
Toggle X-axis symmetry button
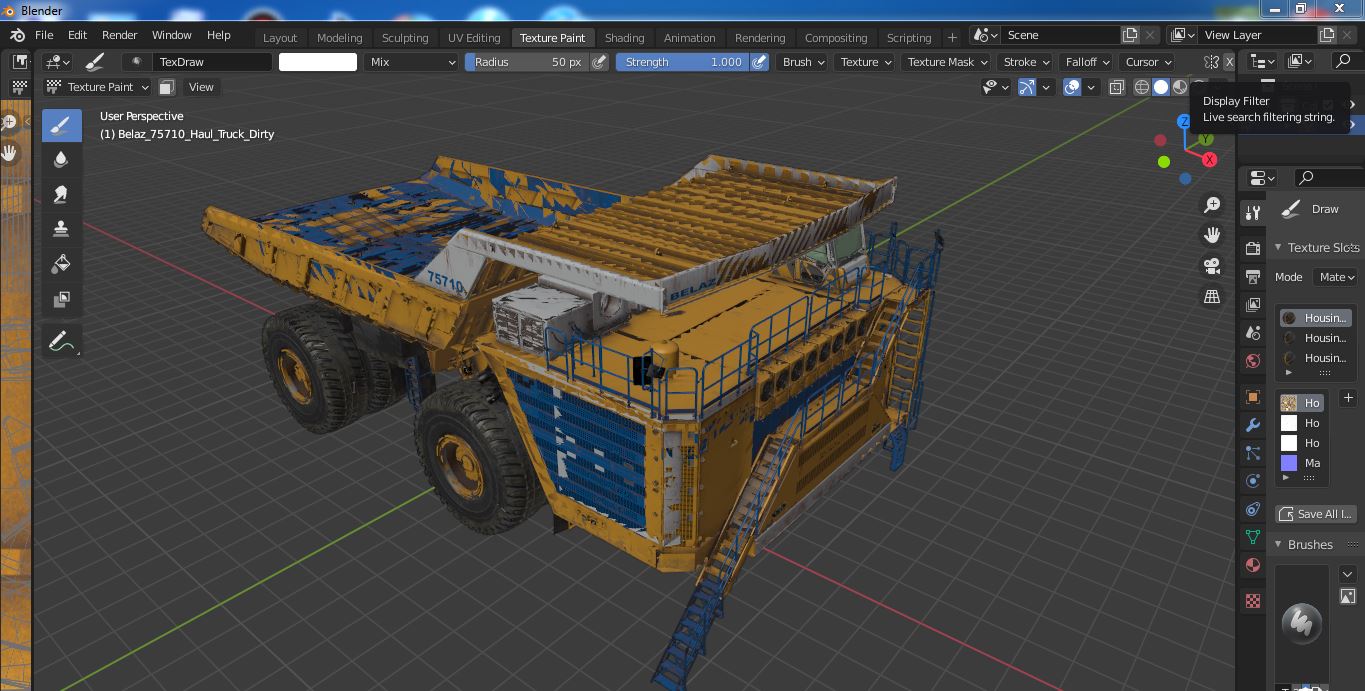(x=1229, y=62)
